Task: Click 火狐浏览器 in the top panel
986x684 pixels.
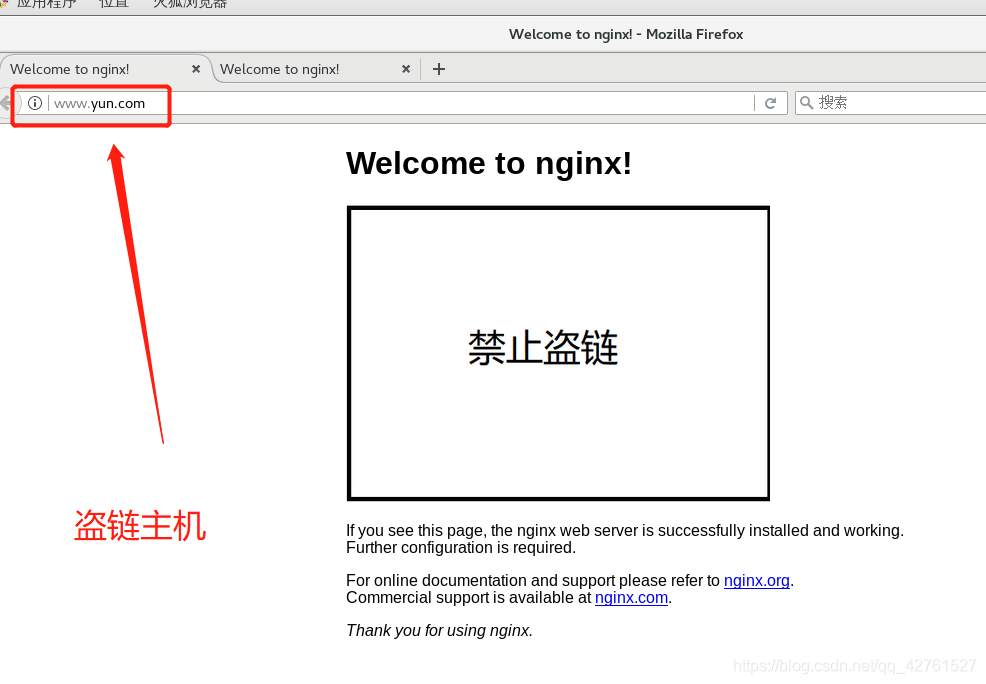Action: tap(190, 4)
